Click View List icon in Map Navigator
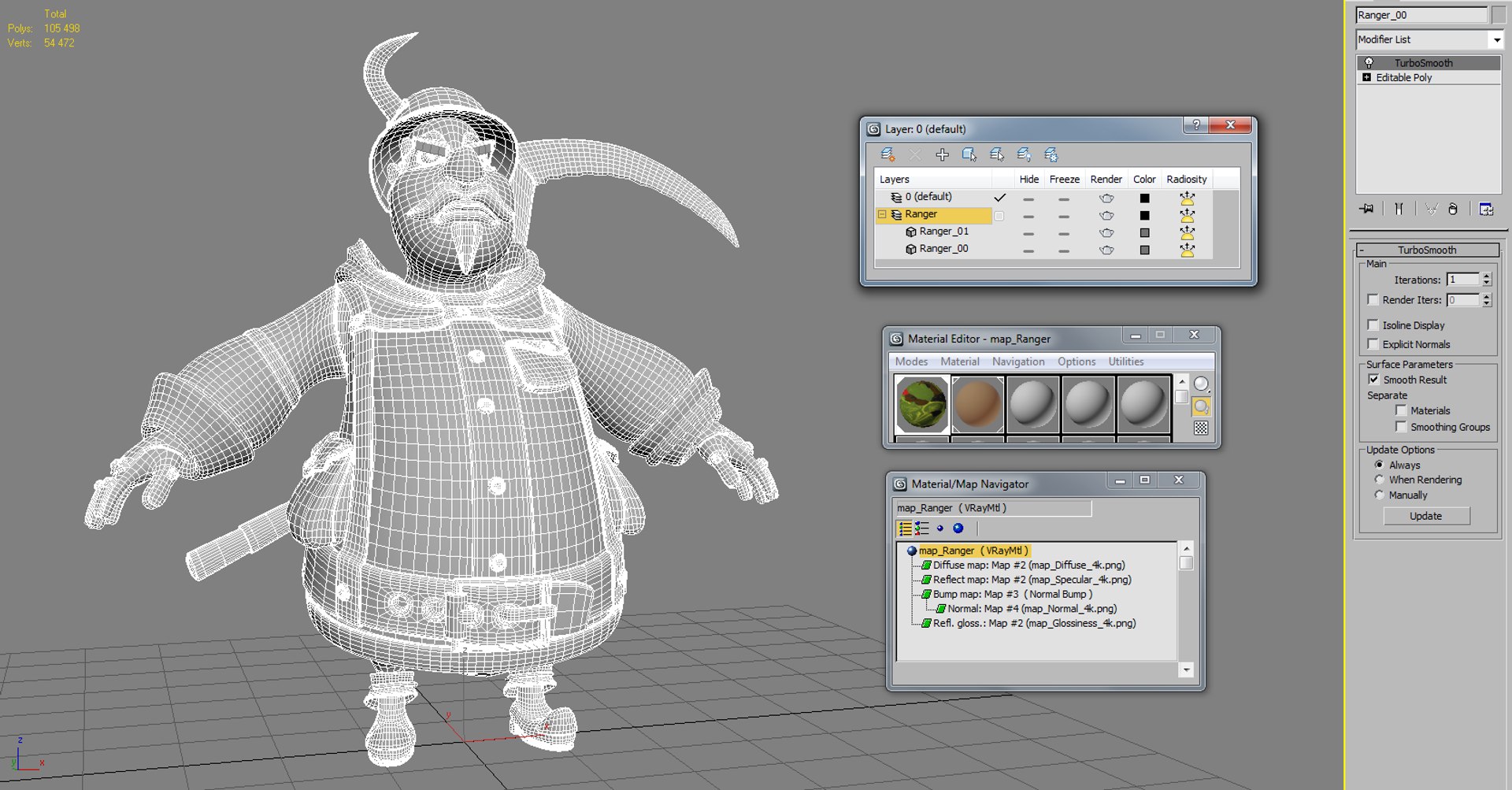The height and width of the screenshot is (790, 1512). [x=905, y=529]
